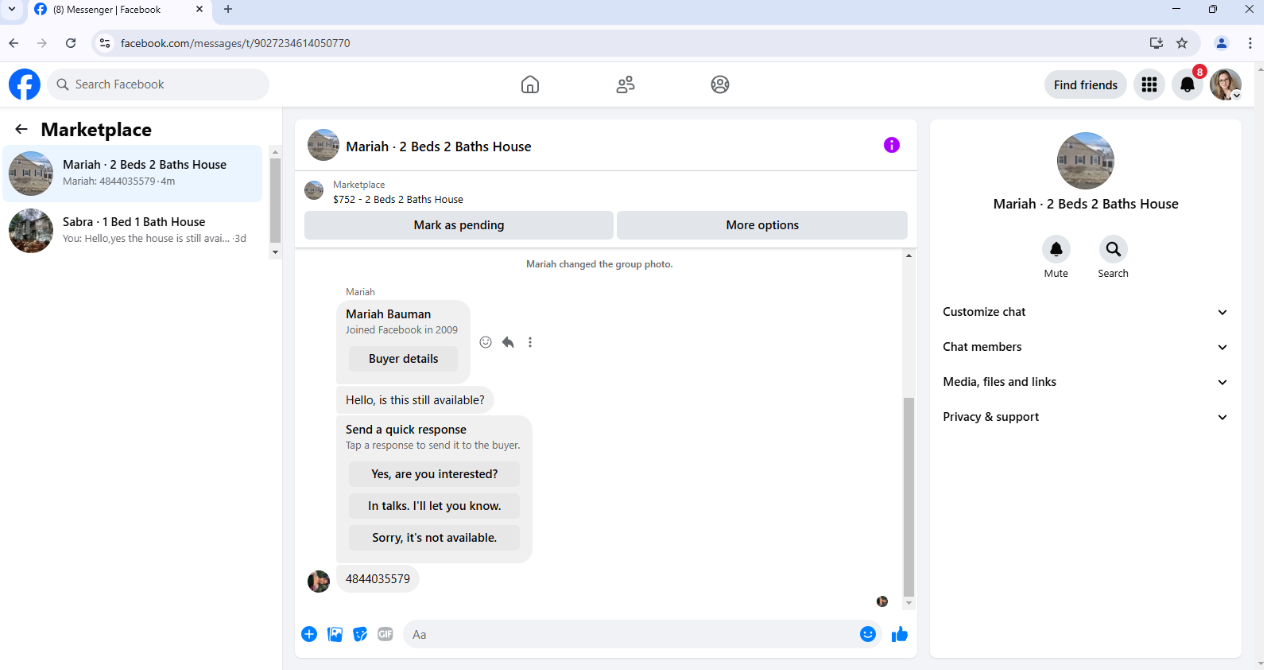Search in conversation with magnifier icon
The image size is (1264, 670).
pyautogui.click(x=1113, y=249)
